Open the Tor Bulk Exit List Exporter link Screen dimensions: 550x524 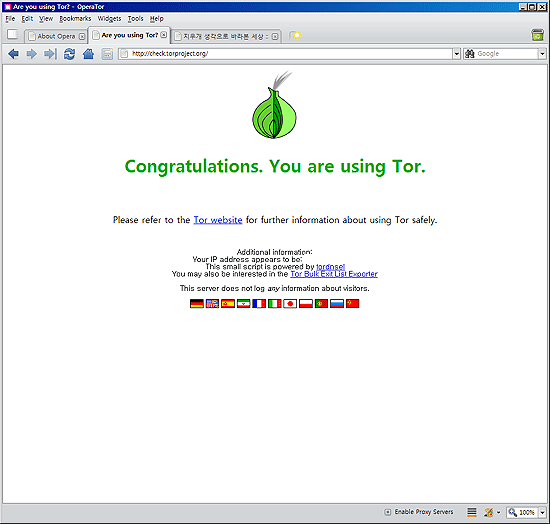point(334,274)
